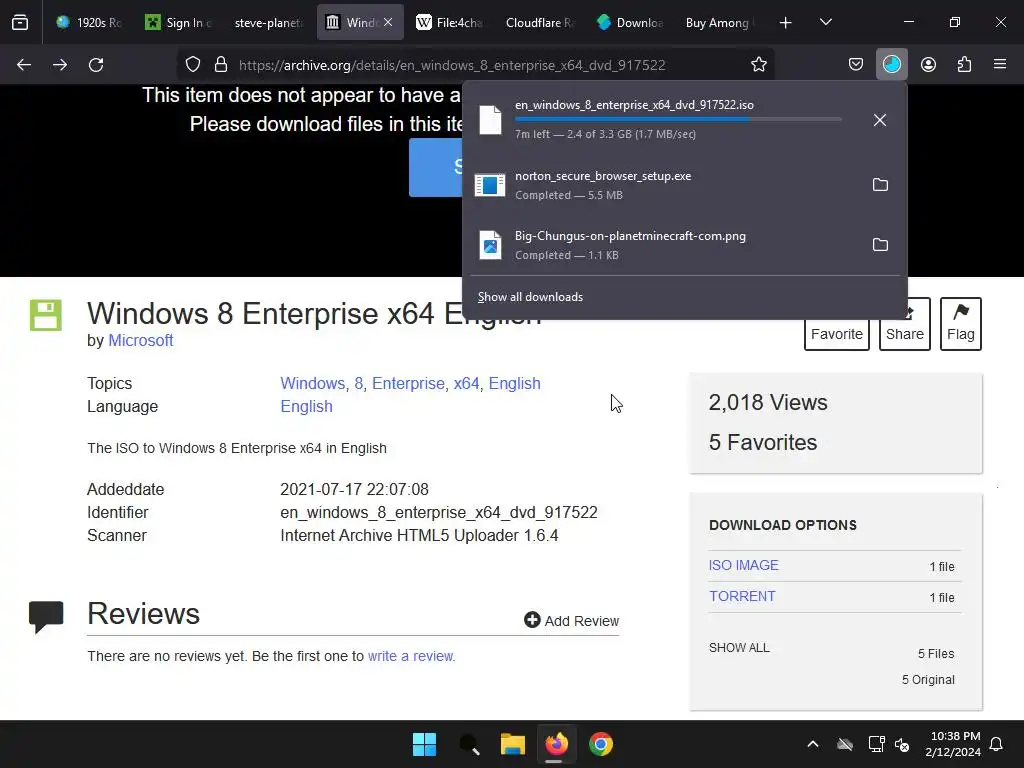This screenshot has width=1024, height=768.
Task: Click the Reviews speech bubble icon
Action: (46, 616)
